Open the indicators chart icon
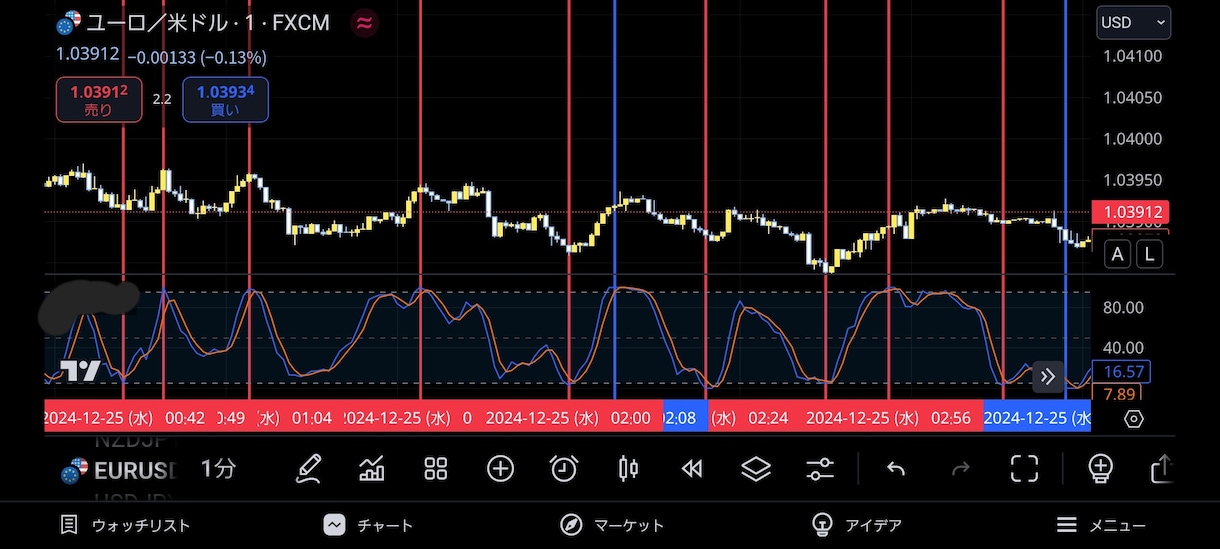This screenshot has width=1220, height=549. [372, 468]
